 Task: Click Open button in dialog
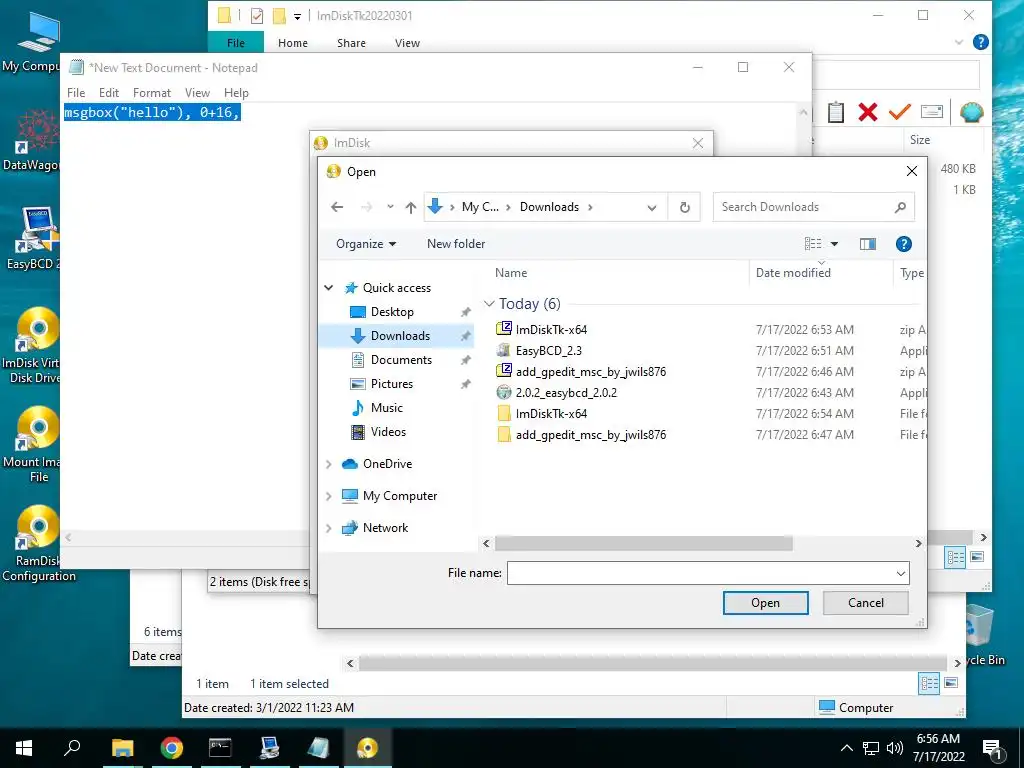click(x=765, y=603)
